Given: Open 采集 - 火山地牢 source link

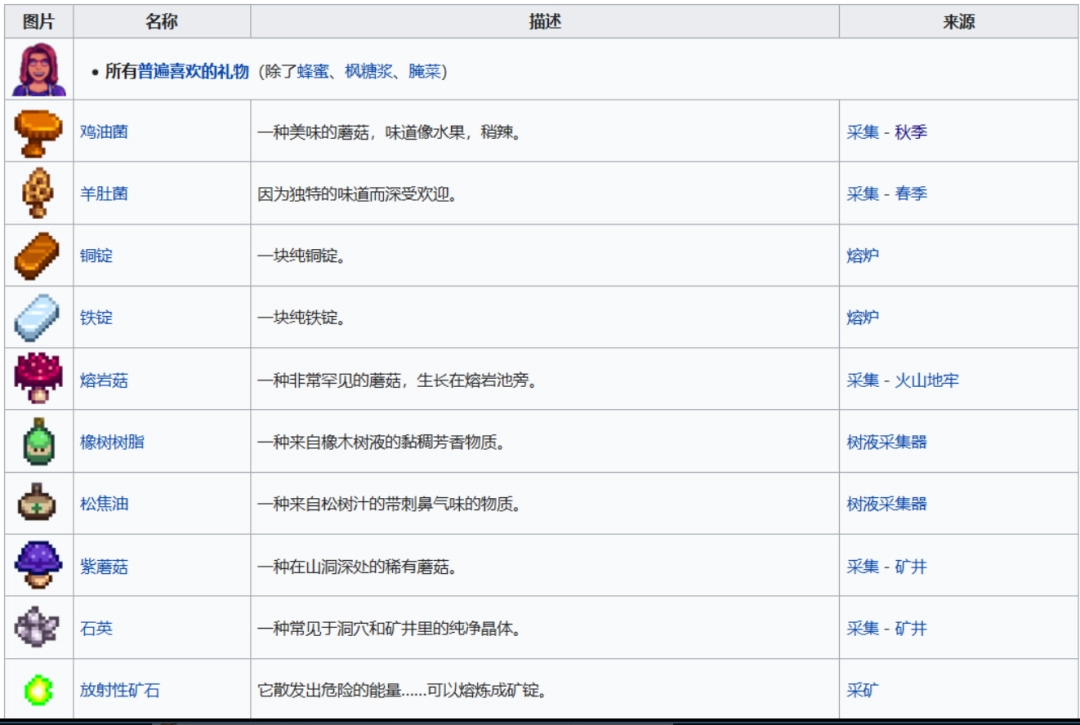Looking at the screenshot, I should click(x=902, y=380).
